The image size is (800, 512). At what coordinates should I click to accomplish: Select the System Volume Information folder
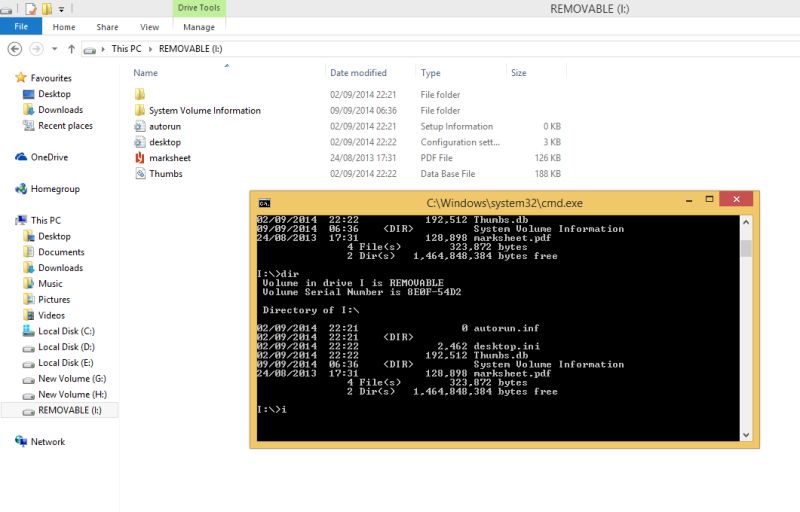click(x=204, y=110)
